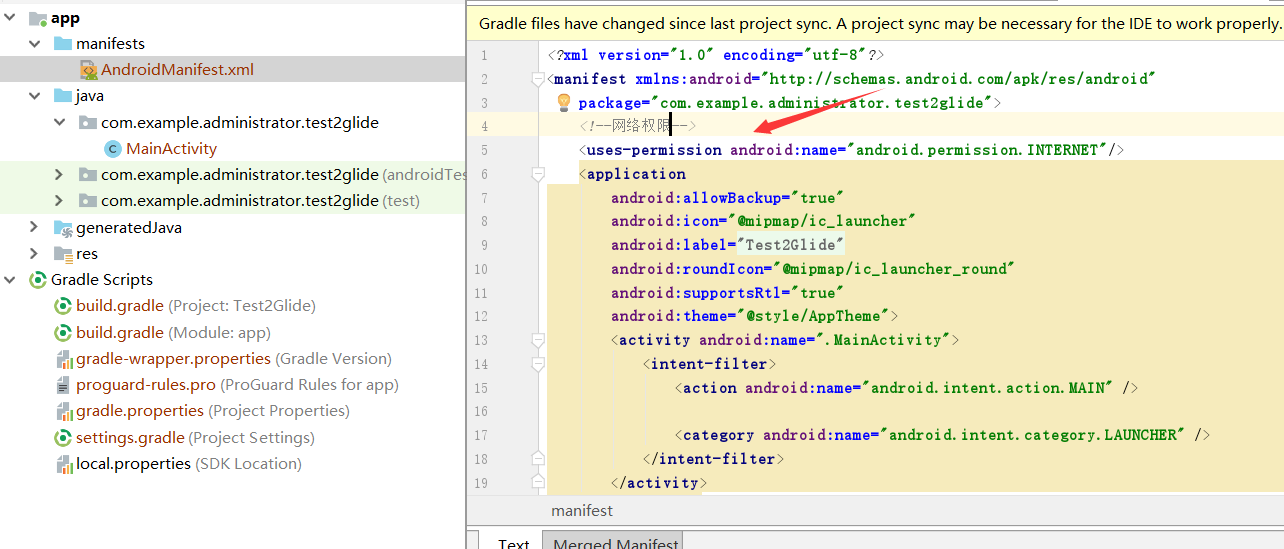This screenshot has width=1284, height=549.
Task: Open build.gradle (Project: Test2Glide)
Action: 196,306
